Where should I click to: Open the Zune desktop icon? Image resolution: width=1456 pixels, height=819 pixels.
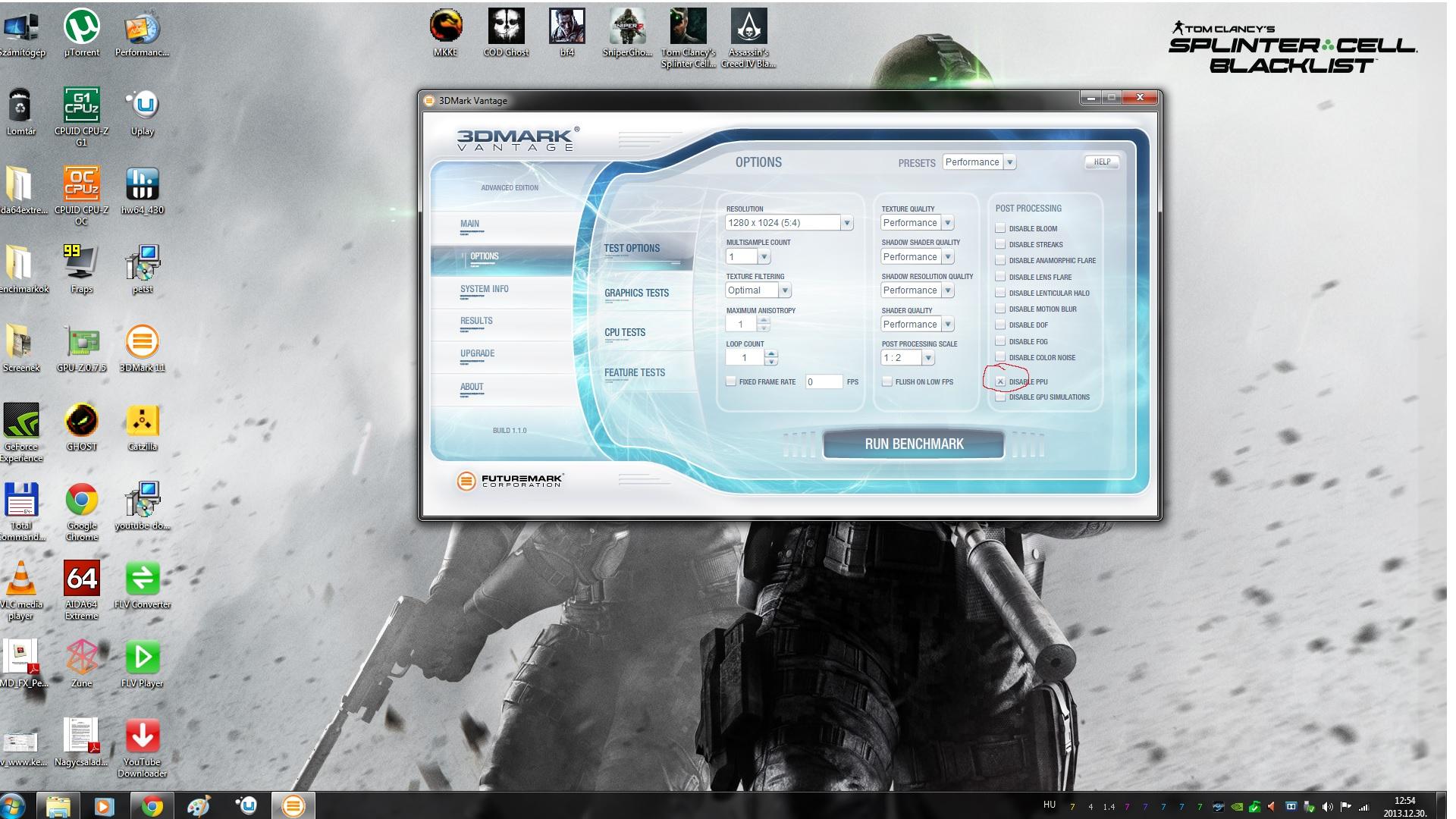[x=82, y=664]
